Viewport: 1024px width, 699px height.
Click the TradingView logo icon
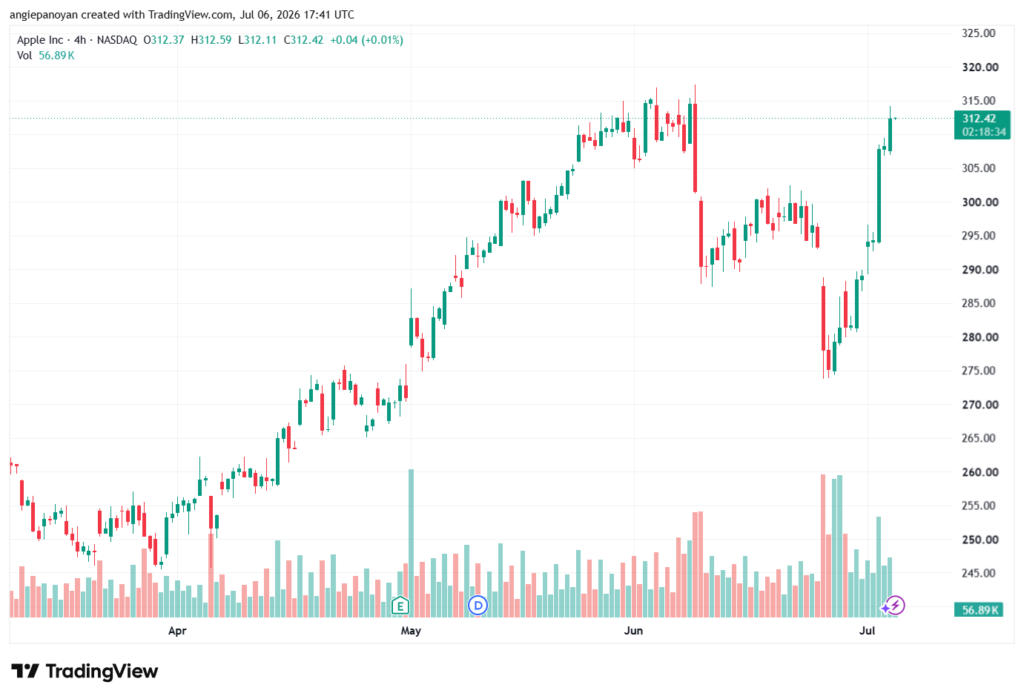(x=25, y=671)
